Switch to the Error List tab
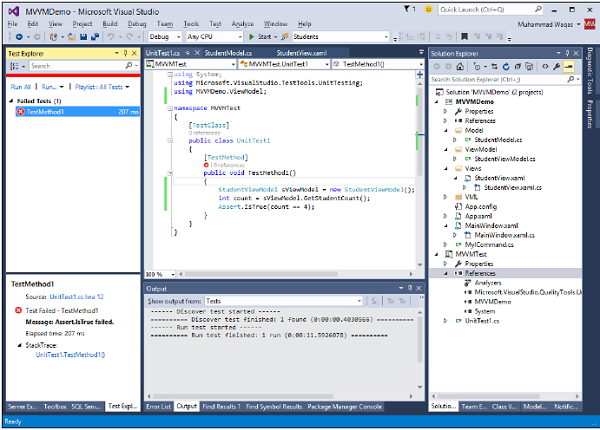 click(x=158, y=407)
